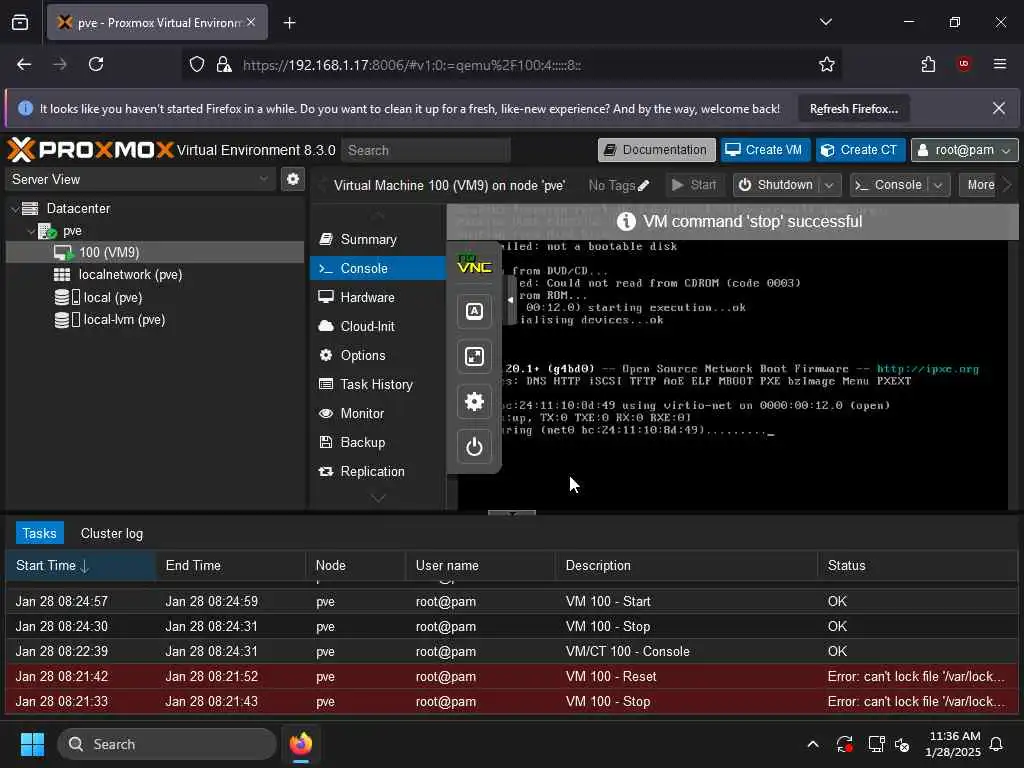1024x768 pixels.
Task: Select the VM 100 - Reset task row
Action: [x=511, y=677]
